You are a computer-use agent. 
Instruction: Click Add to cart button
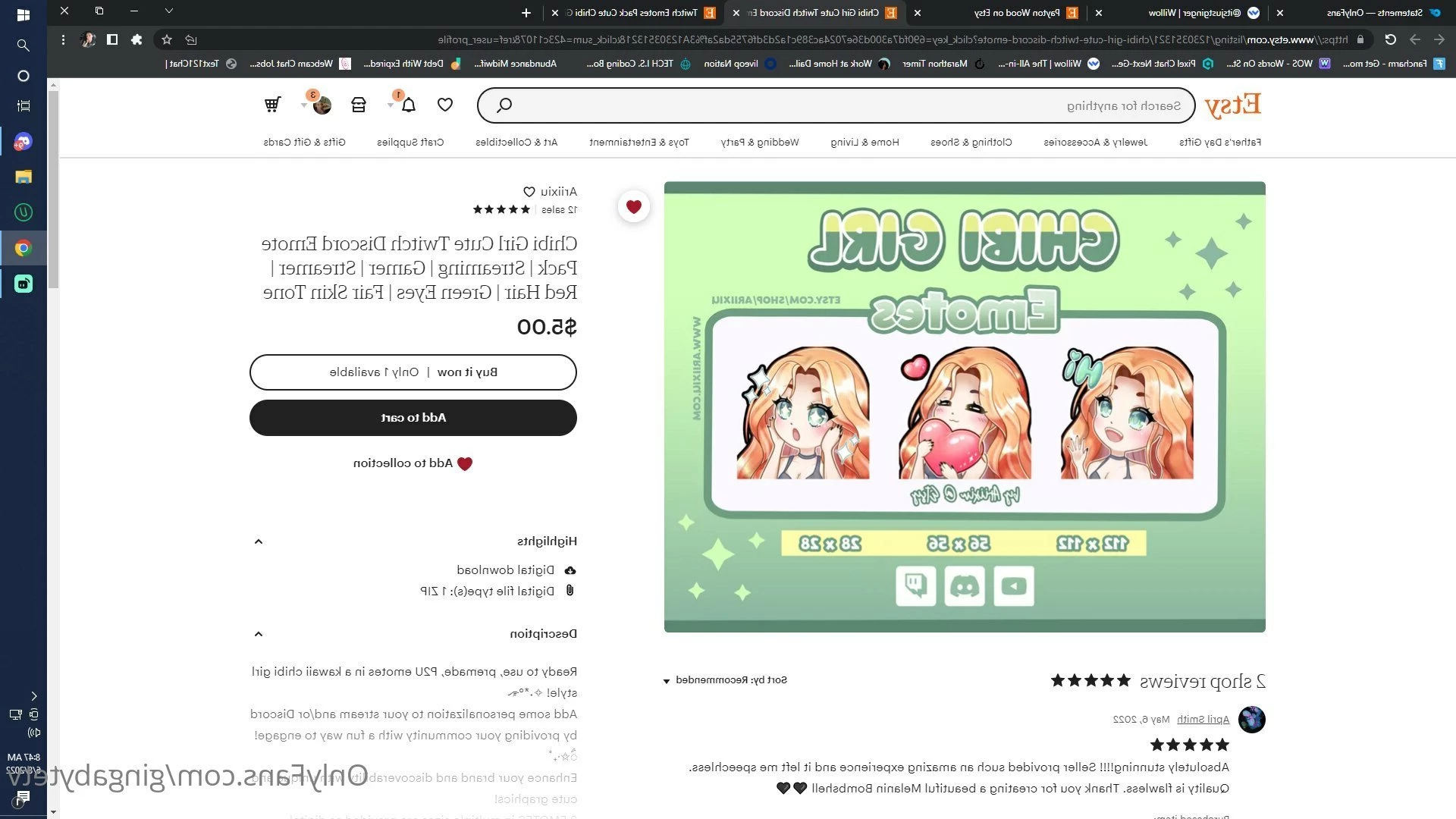coord(413,418)
